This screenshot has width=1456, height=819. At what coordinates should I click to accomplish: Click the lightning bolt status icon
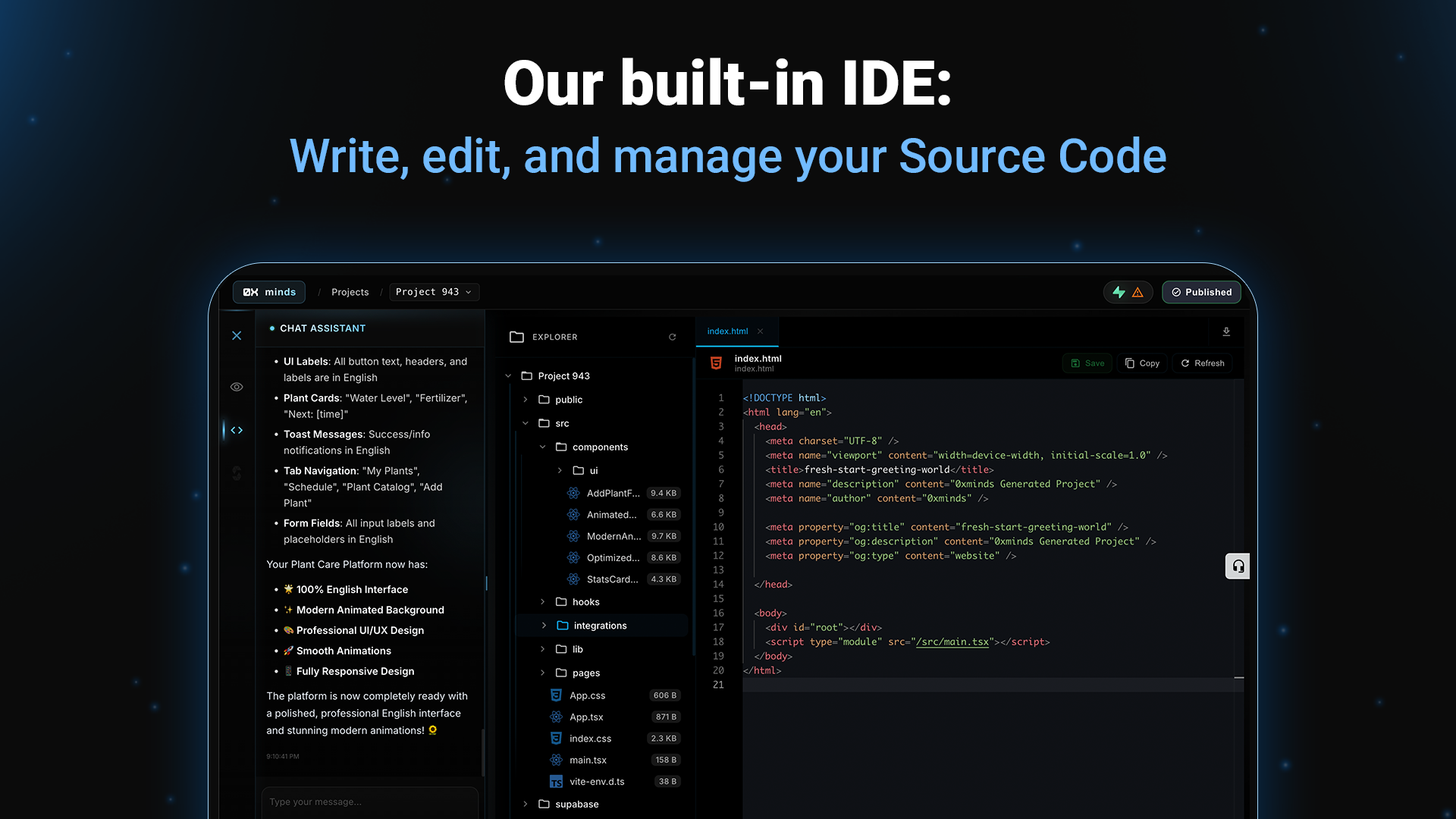pos(1119,292)
